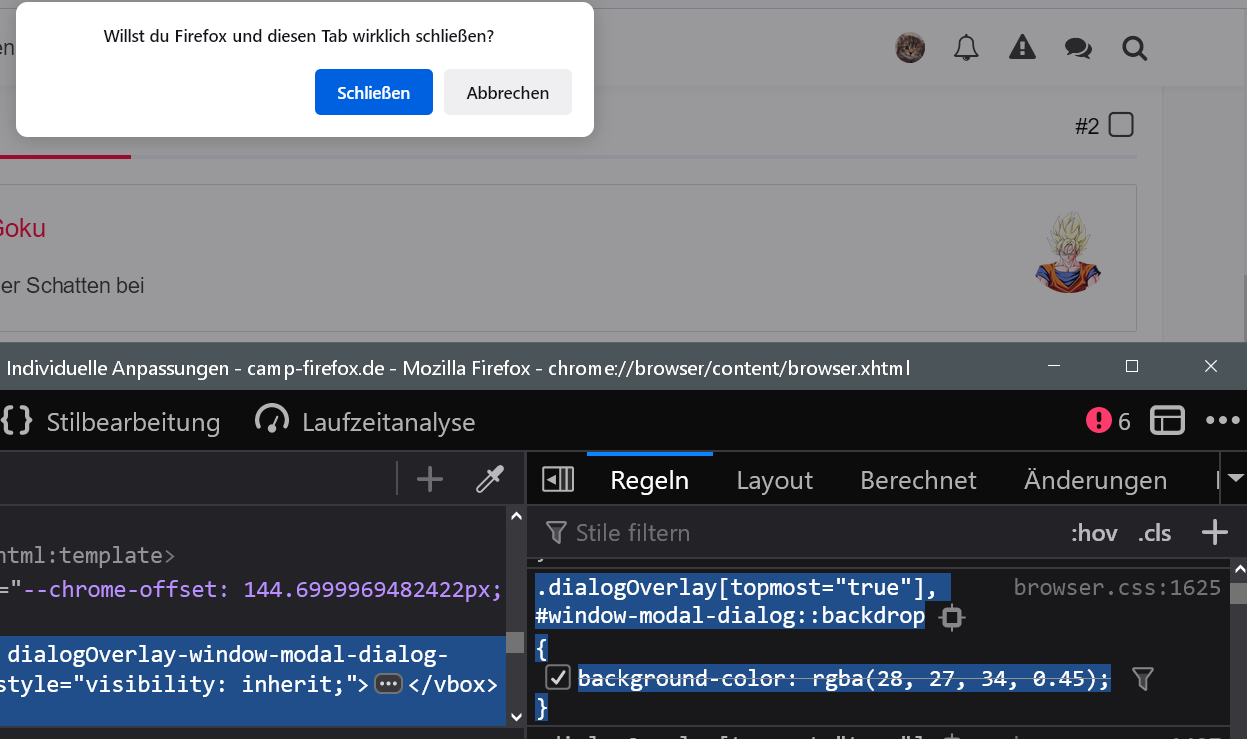Open the warning triangle icon in forum header
Viewport: 1247px width, 739px height.
[1022, 47]
